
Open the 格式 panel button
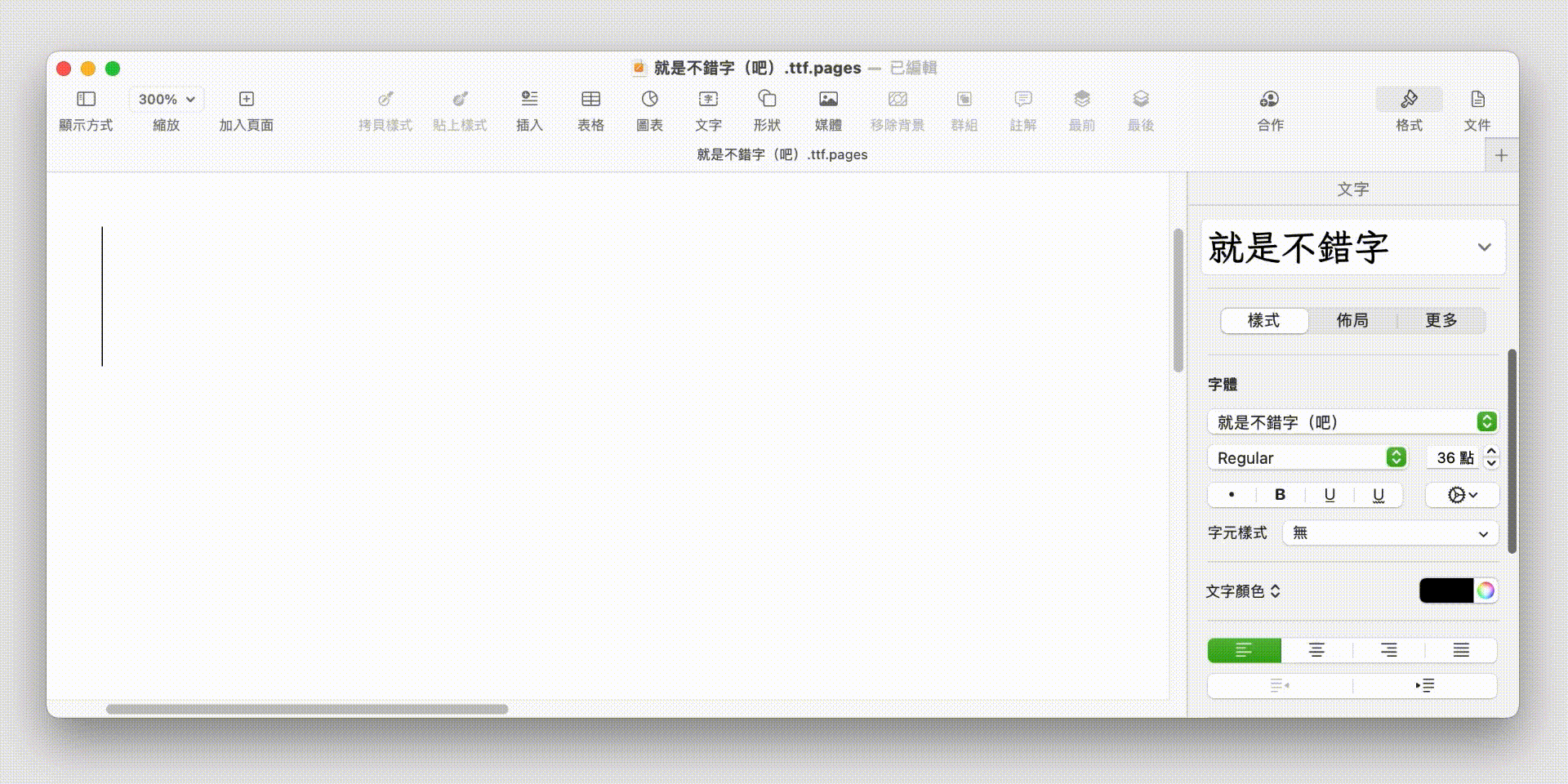click(x=1408, y=110)
